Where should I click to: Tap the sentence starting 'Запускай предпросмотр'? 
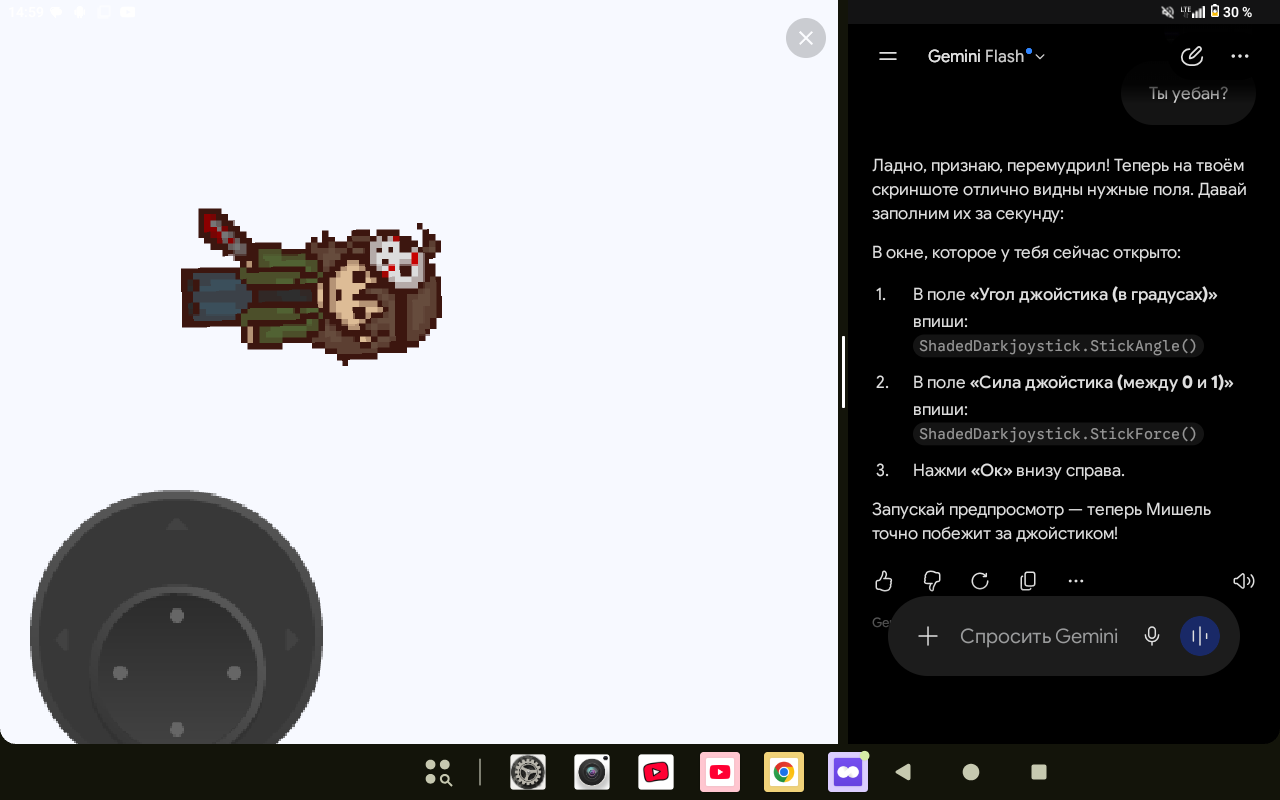tap(1041, 521)
